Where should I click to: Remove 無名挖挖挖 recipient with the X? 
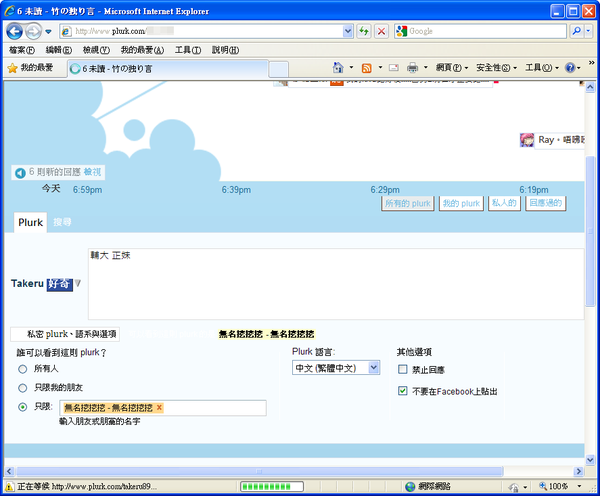click(159, 408)
